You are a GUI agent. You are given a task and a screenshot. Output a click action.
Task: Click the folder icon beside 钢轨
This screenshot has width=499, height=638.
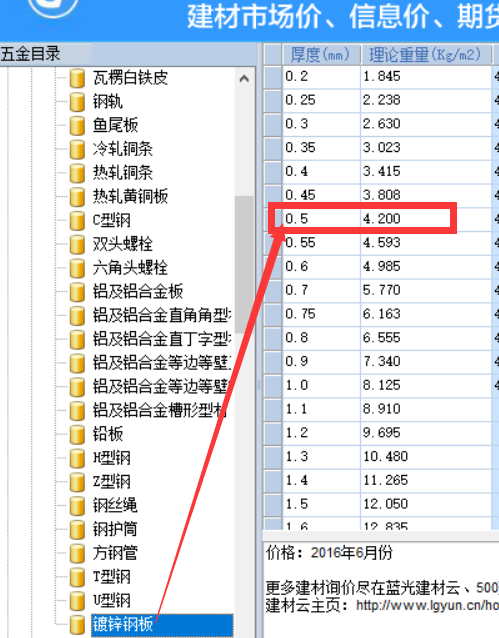tap(77, 102)
